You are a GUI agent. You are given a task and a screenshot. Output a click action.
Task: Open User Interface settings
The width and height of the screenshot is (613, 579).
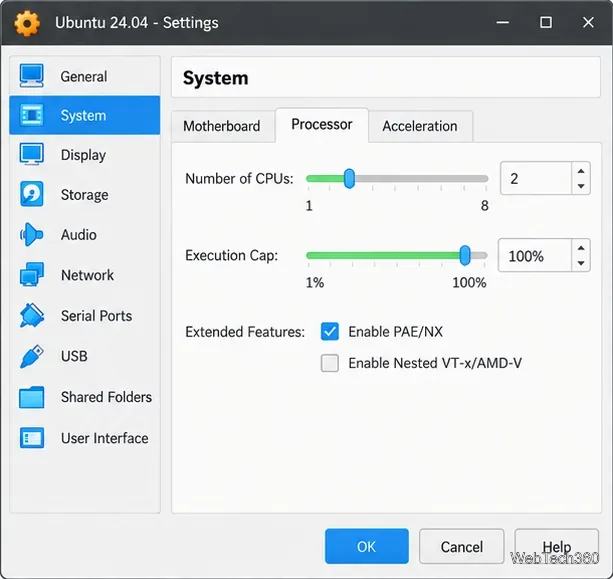[x=85, y=438]
